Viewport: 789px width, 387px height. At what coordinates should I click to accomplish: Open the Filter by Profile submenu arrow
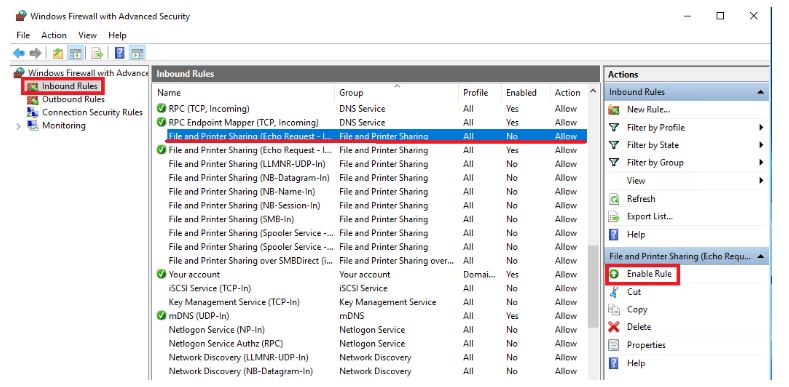(x=761, y=128)
